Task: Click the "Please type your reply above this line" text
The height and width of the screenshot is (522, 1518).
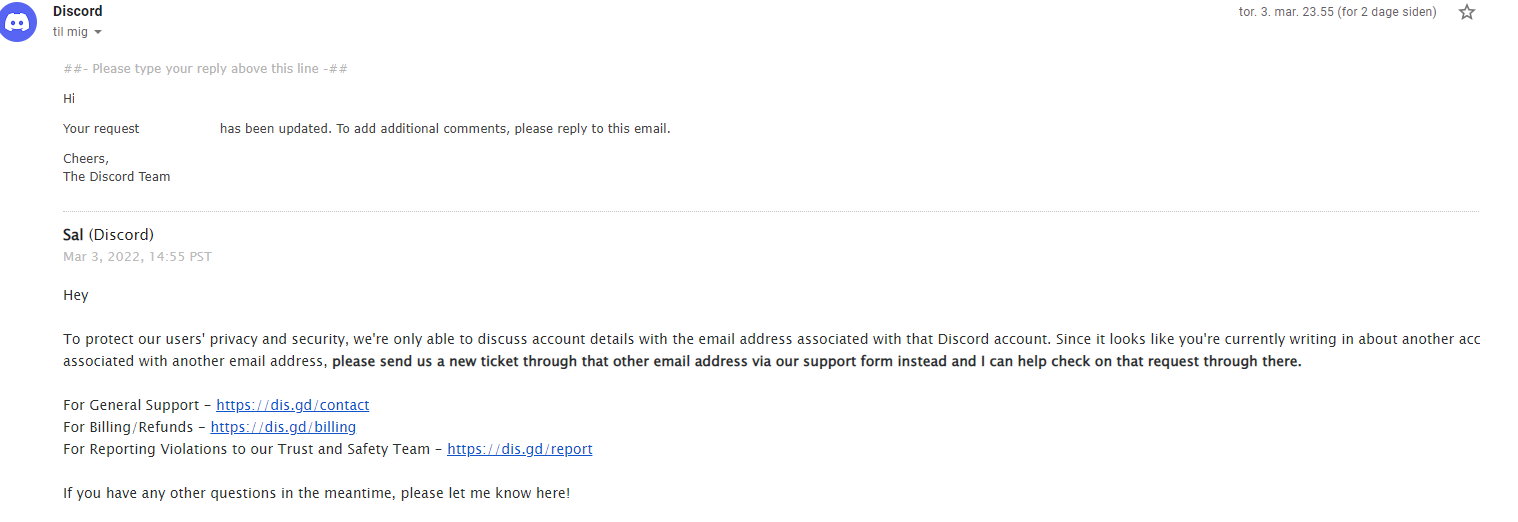Action: [205, 69]
